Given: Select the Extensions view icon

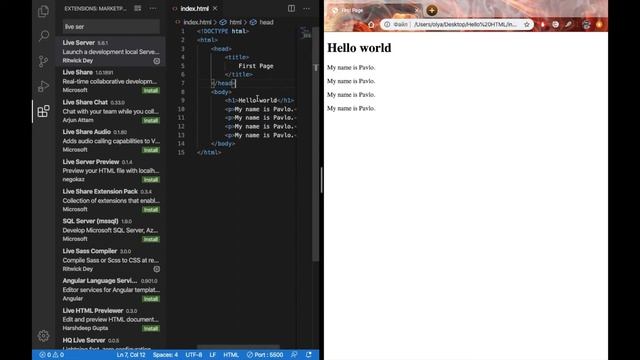Looking at the screenshot, I should 43,111.
